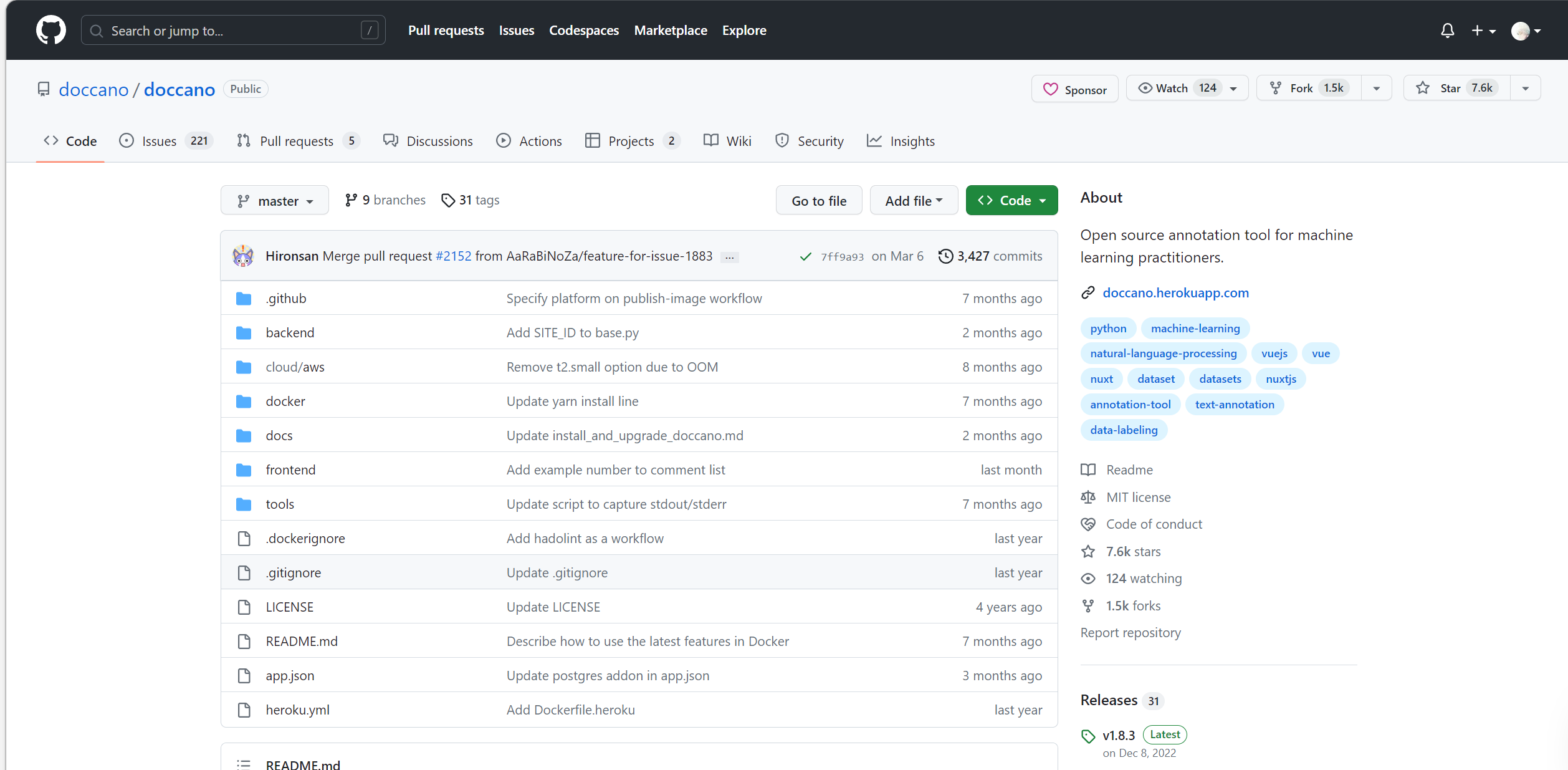Click the search or jump to field
This screenshot has width=1568, height=770.
click(233, 31)
